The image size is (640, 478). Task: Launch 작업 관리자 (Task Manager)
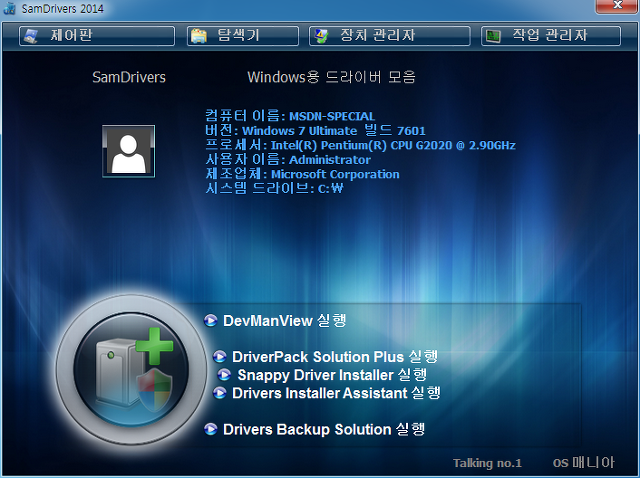click(x=551, y=36)
